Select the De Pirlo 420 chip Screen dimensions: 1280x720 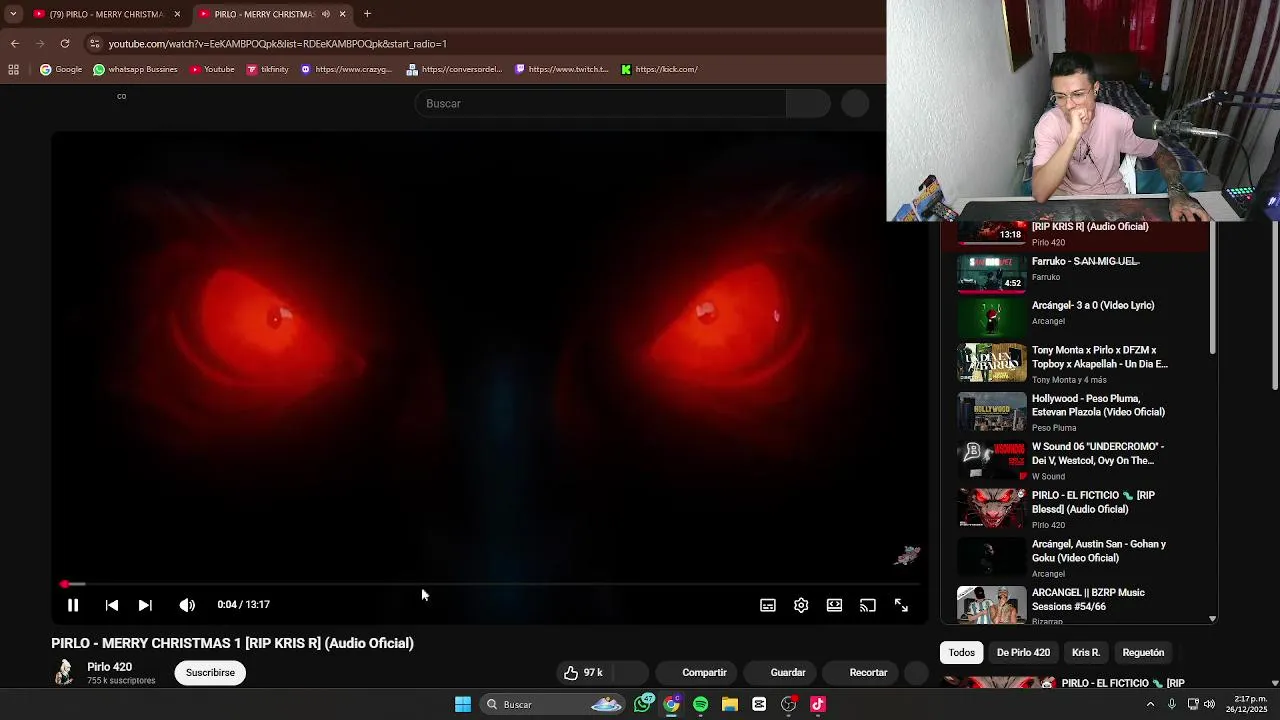[1023, 653]
